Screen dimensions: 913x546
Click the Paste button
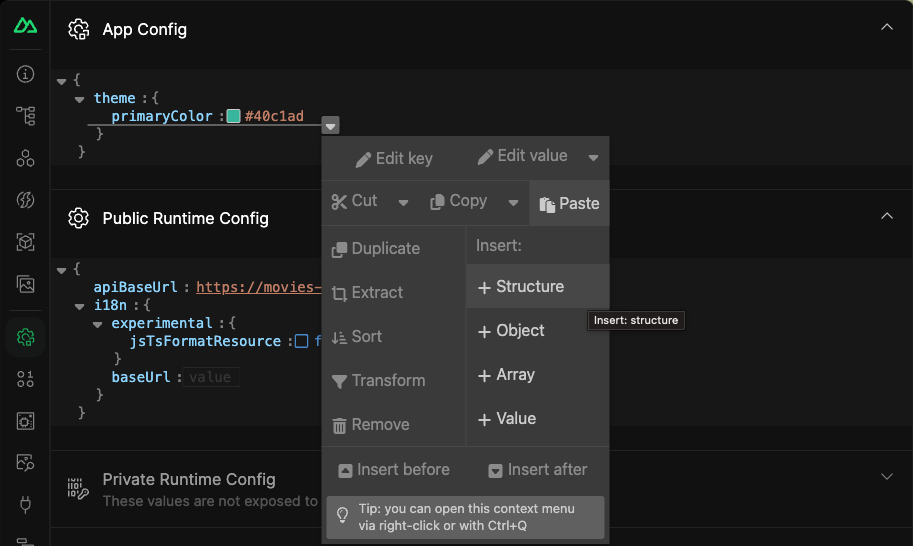(x=569, y=203)
